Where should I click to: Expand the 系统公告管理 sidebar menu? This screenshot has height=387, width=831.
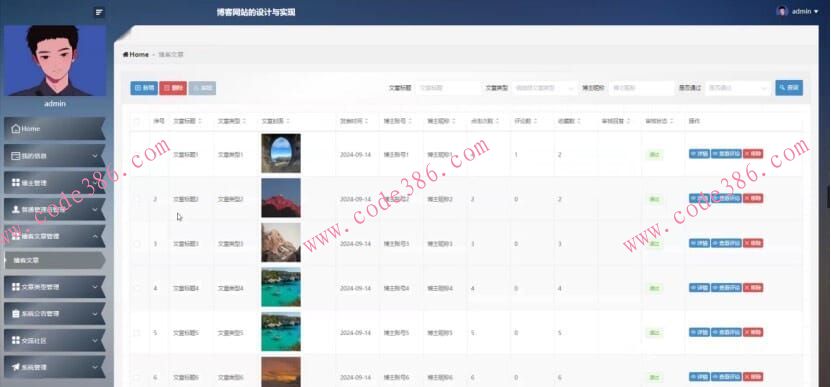tap(55, 313)
